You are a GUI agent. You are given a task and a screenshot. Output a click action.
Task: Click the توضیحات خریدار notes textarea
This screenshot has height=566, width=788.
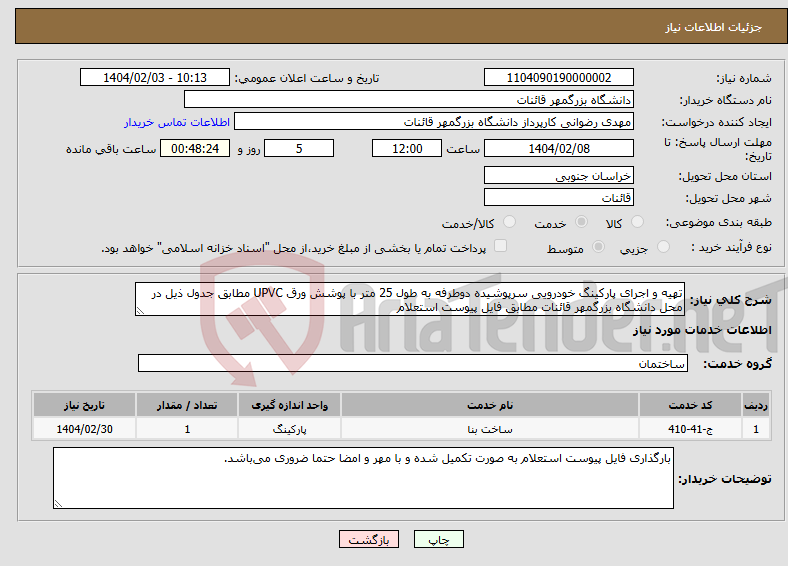click(x=363, y=478)
